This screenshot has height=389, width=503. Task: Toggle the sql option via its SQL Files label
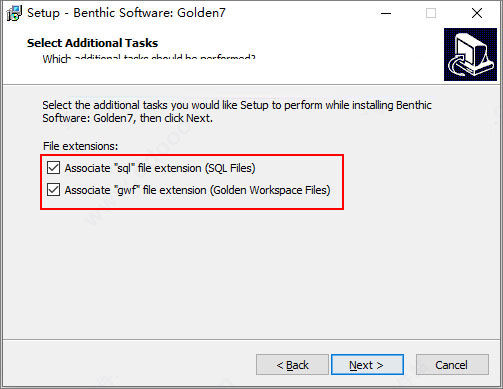click(x=160, y=168)
